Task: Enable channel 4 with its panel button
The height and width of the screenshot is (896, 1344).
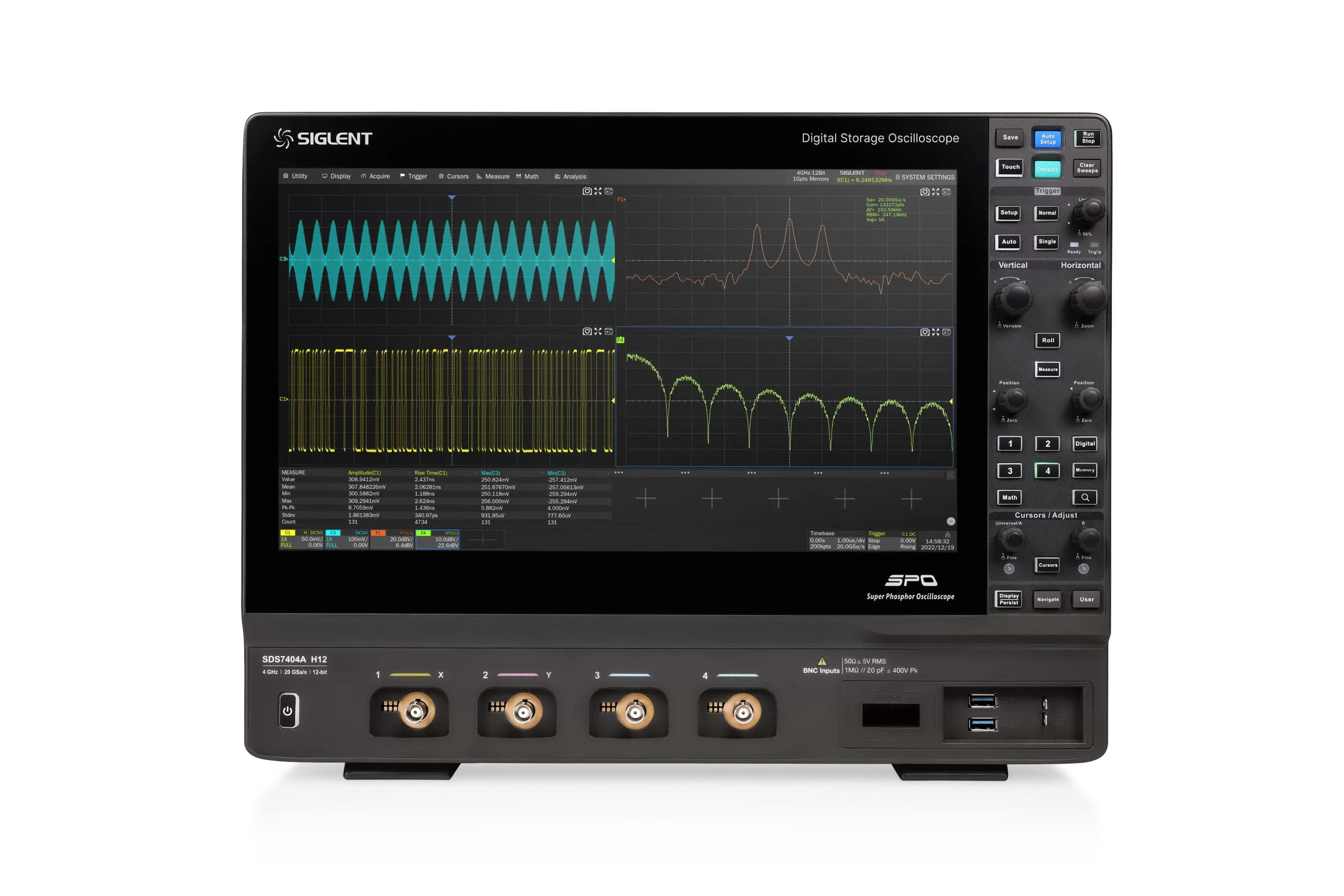Action: (1047, 470)
